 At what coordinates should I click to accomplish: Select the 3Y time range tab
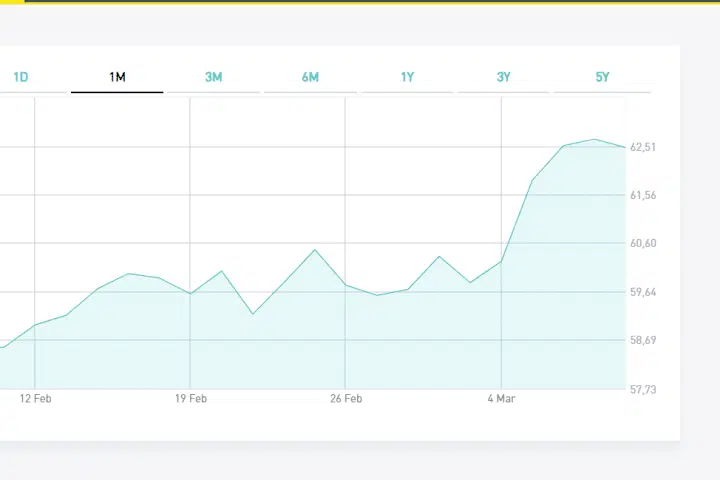(x=504, y=77)
